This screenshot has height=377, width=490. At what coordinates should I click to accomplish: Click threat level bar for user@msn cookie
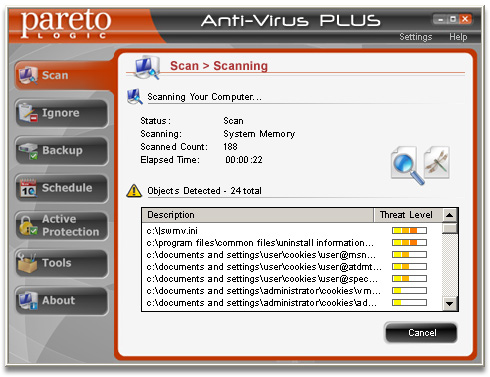409,255
